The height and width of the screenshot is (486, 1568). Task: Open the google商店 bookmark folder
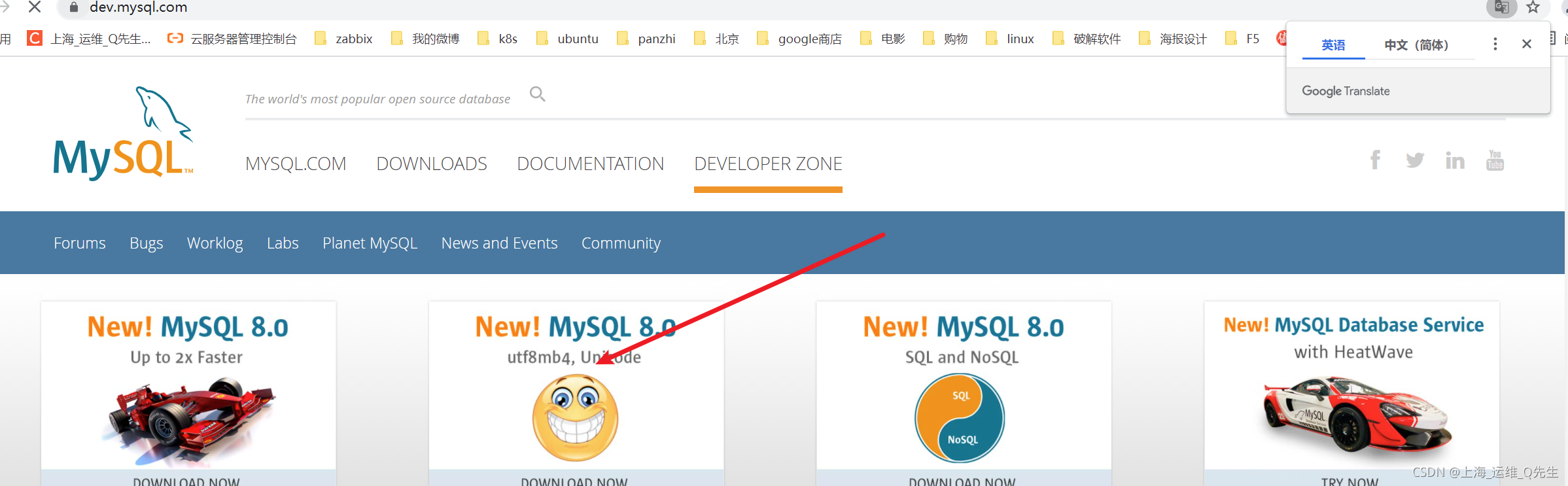tap(799, 39)
